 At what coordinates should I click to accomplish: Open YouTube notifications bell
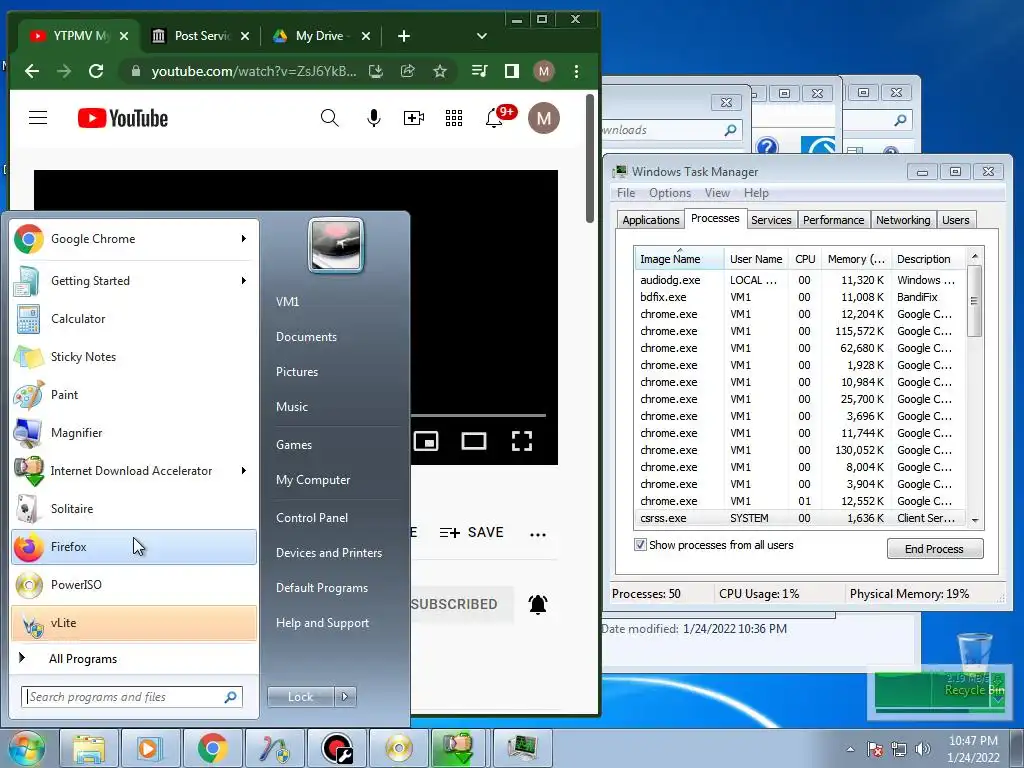click(x=494, y=118)
